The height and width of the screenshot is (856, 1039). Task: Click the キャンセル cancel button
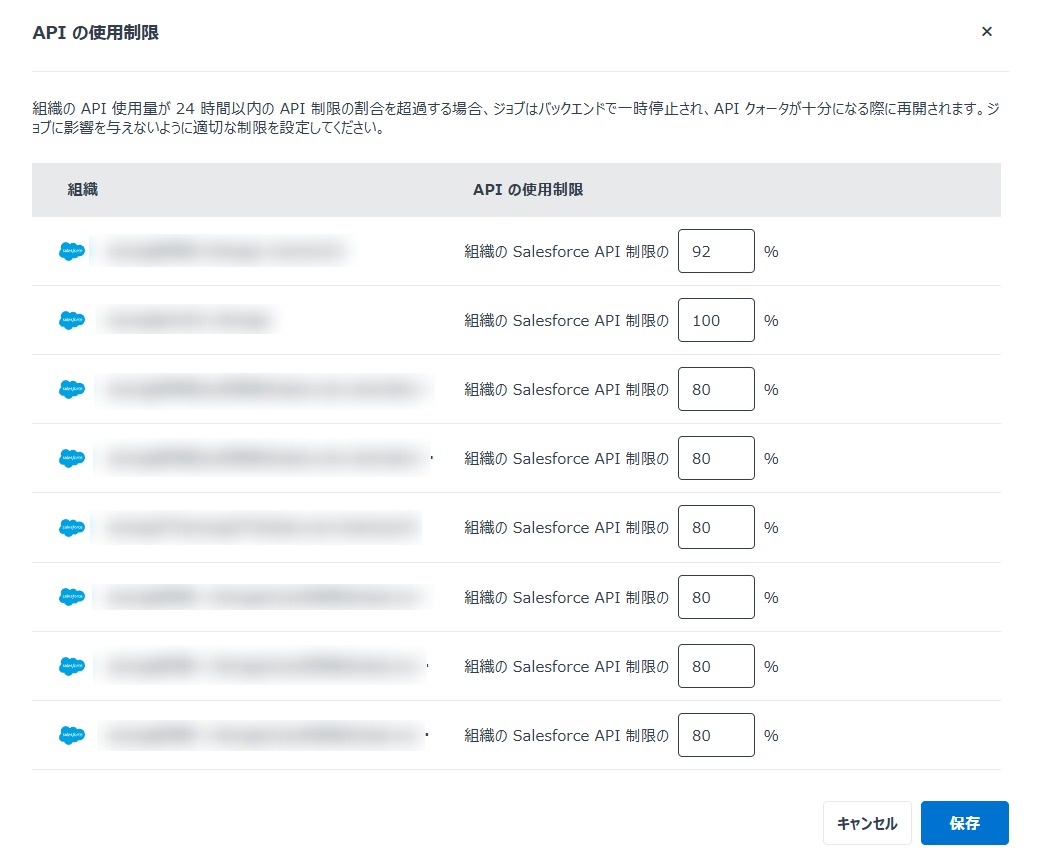pos(866,822)
